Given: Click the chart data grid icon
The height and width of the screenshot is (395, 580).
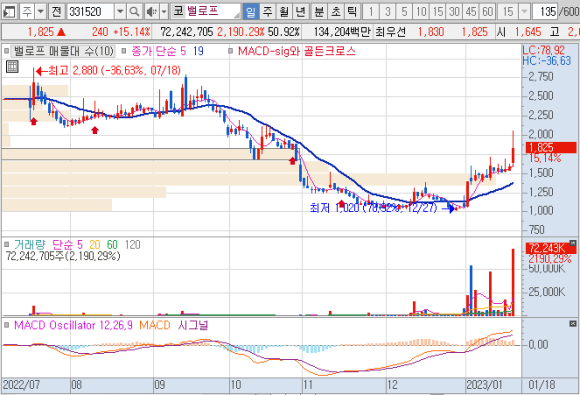Looking at the screenshot, I should (x=12, y=67).
